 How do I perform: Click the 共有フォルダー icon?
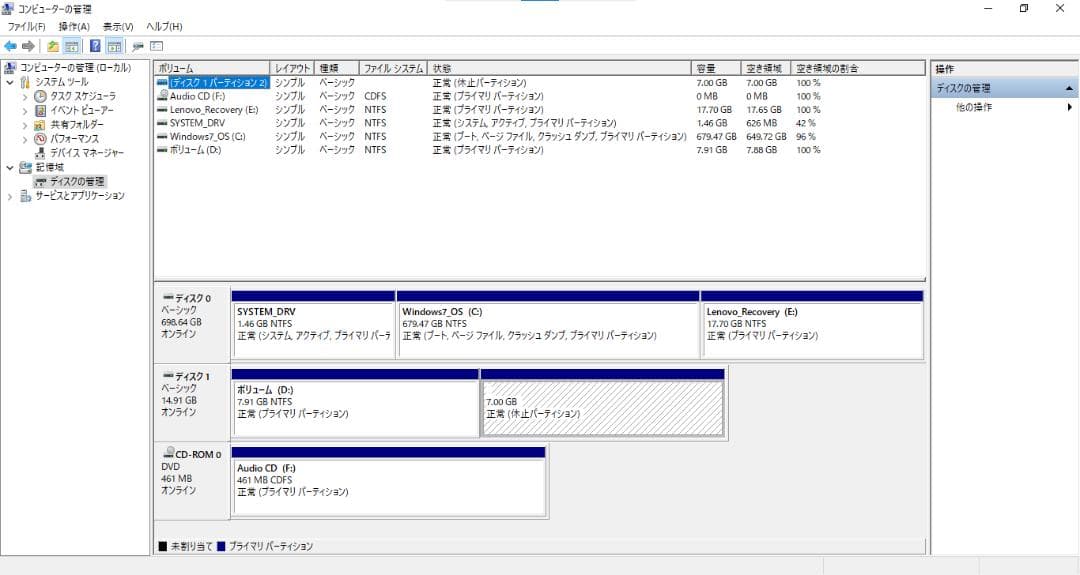[x=40, y=125]
